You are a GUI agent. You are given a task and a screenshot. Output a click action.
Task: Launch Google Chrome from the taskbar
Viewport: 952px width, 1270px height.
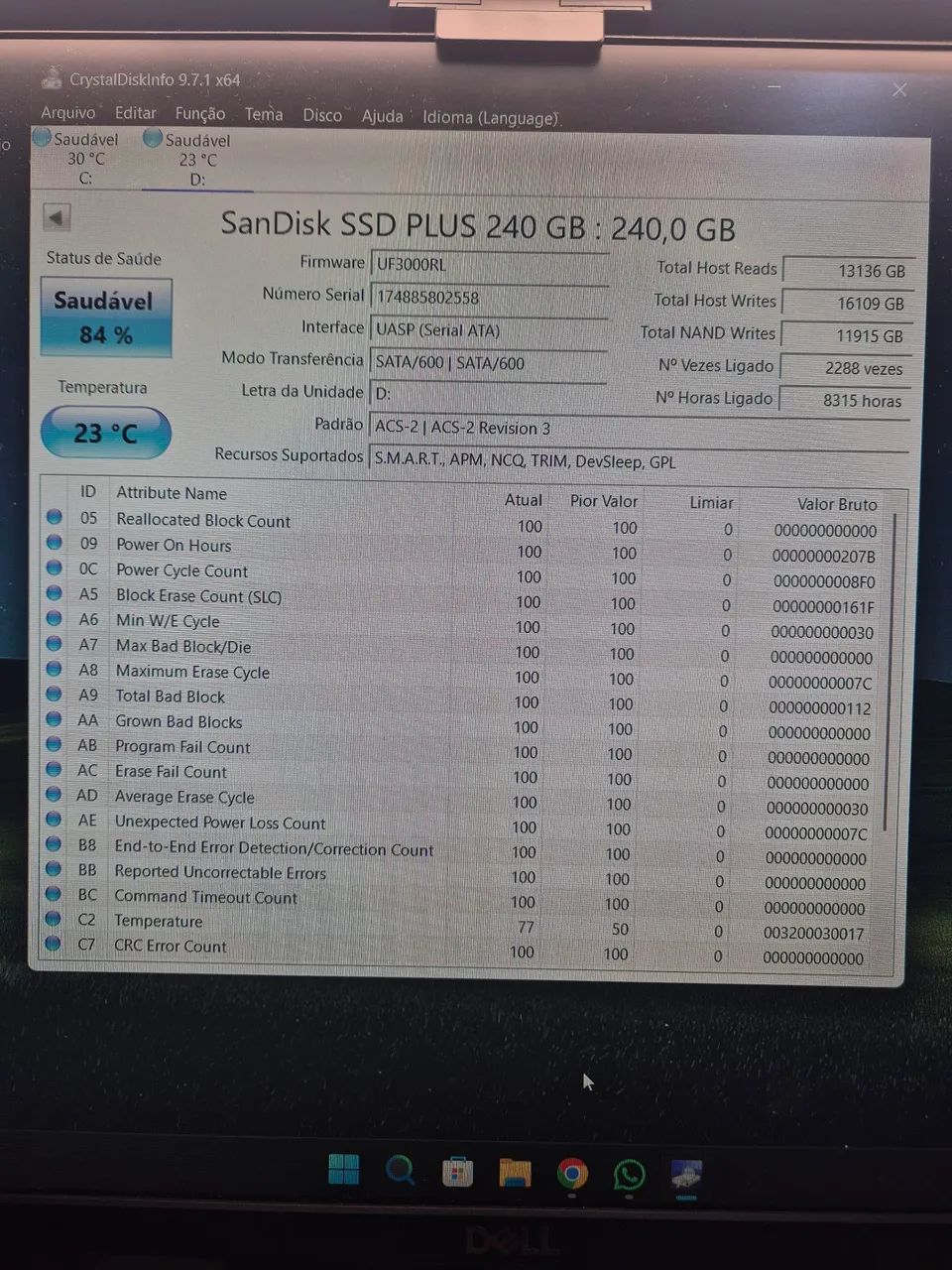[x=572, y=1173]
